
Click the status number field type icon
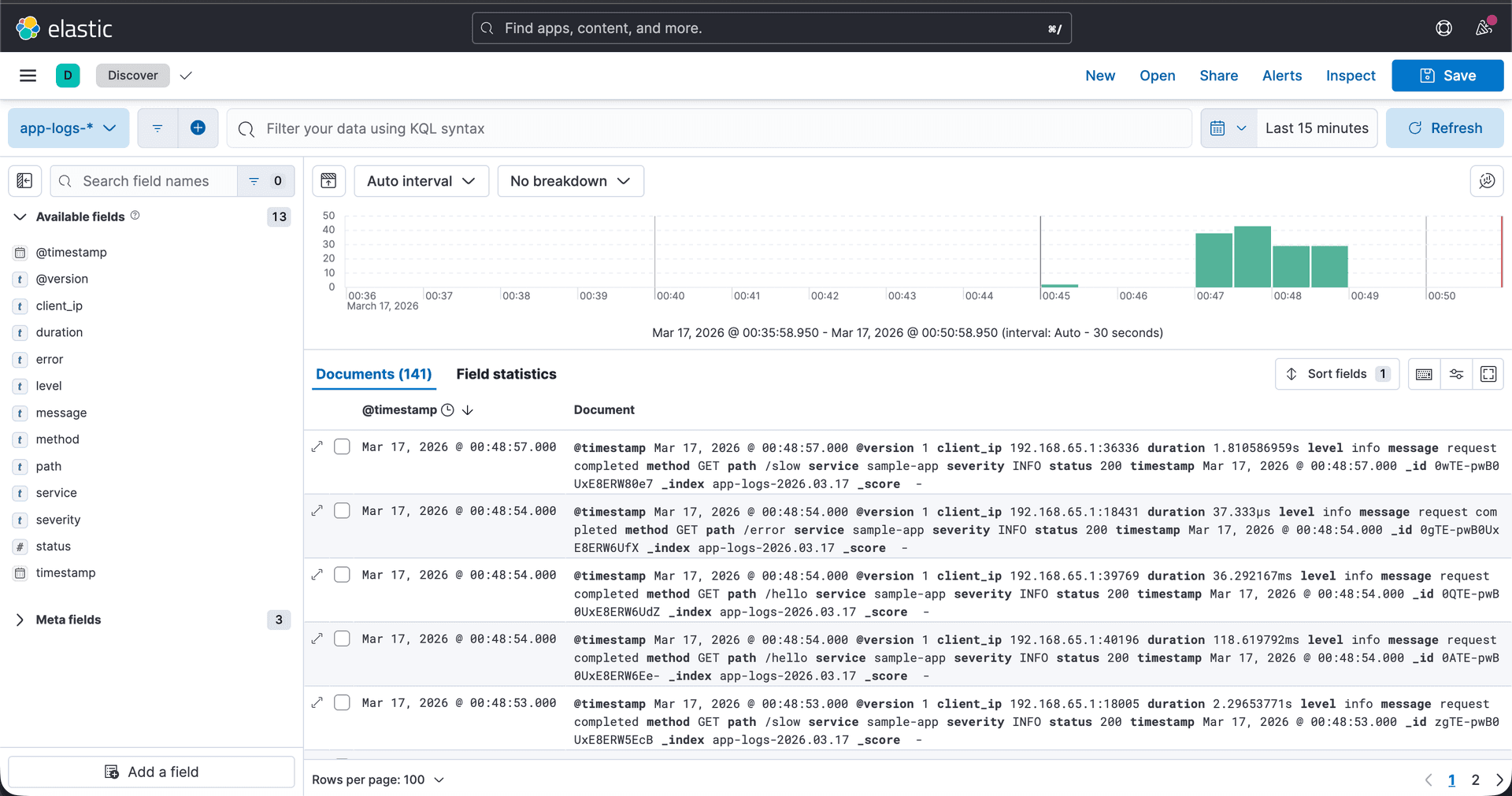point(20,546)
